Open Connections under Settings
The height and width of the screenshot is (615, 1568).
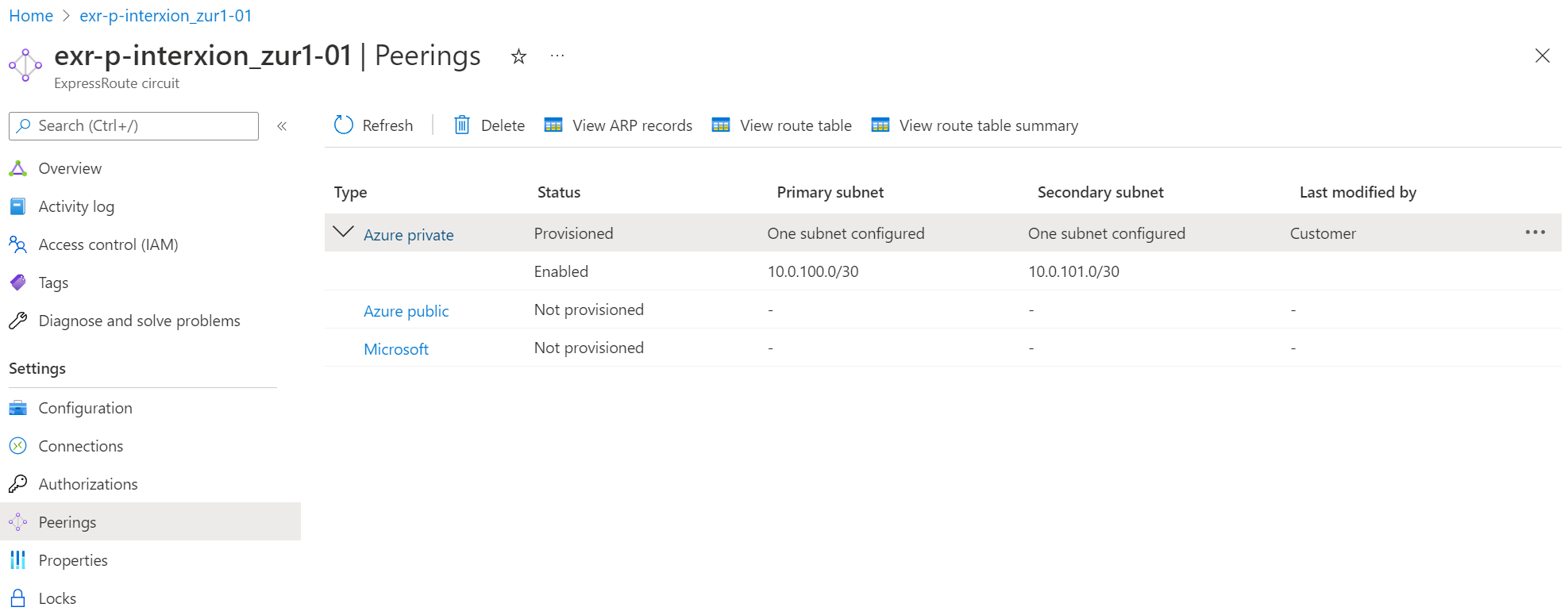click(80, 446)
